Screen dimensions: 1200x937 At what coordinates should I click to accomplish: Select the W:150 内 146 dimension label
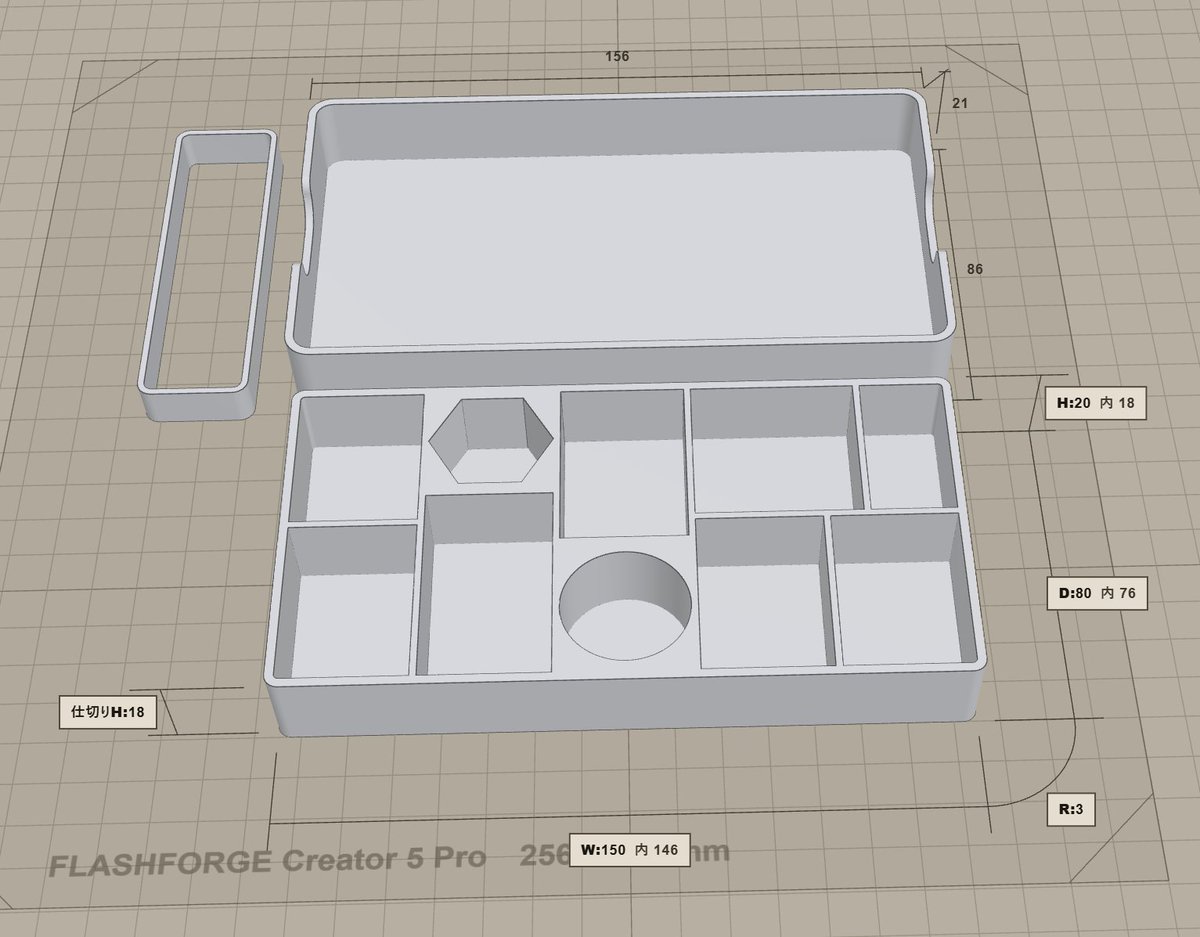(x=628, y=851)
